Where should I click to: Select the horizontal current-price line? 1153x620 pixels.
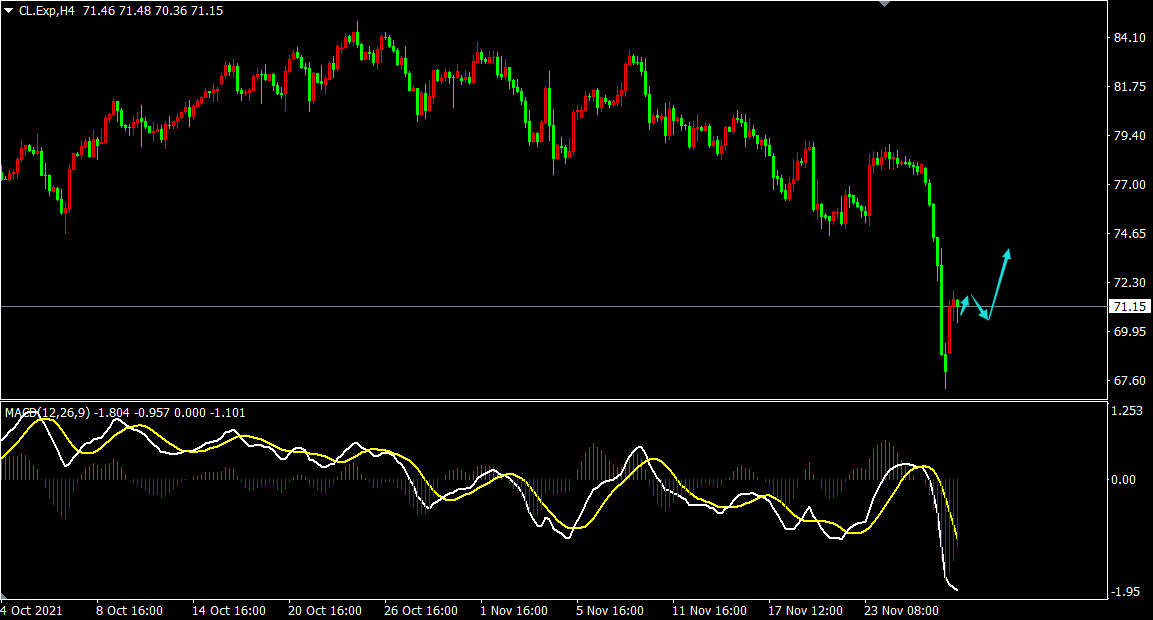pos(500,306)
